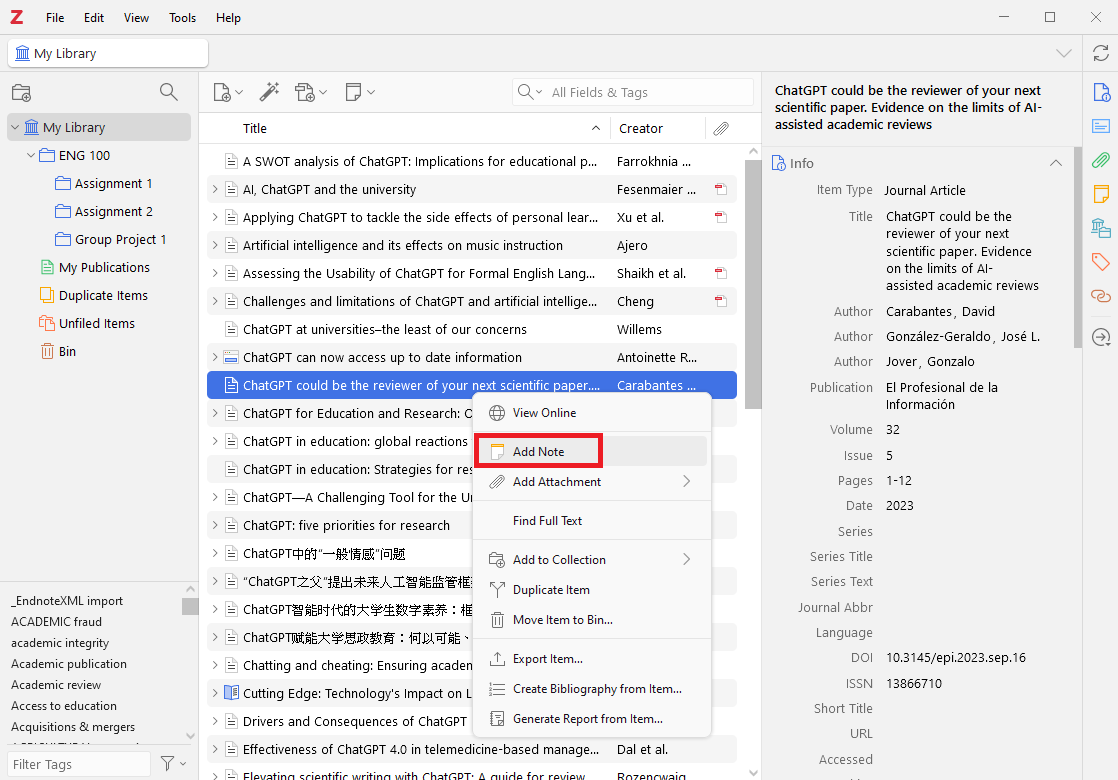This screenshot has height=780, width=1118.
Task: Open the New Collection icon
Action: (21, 93)
